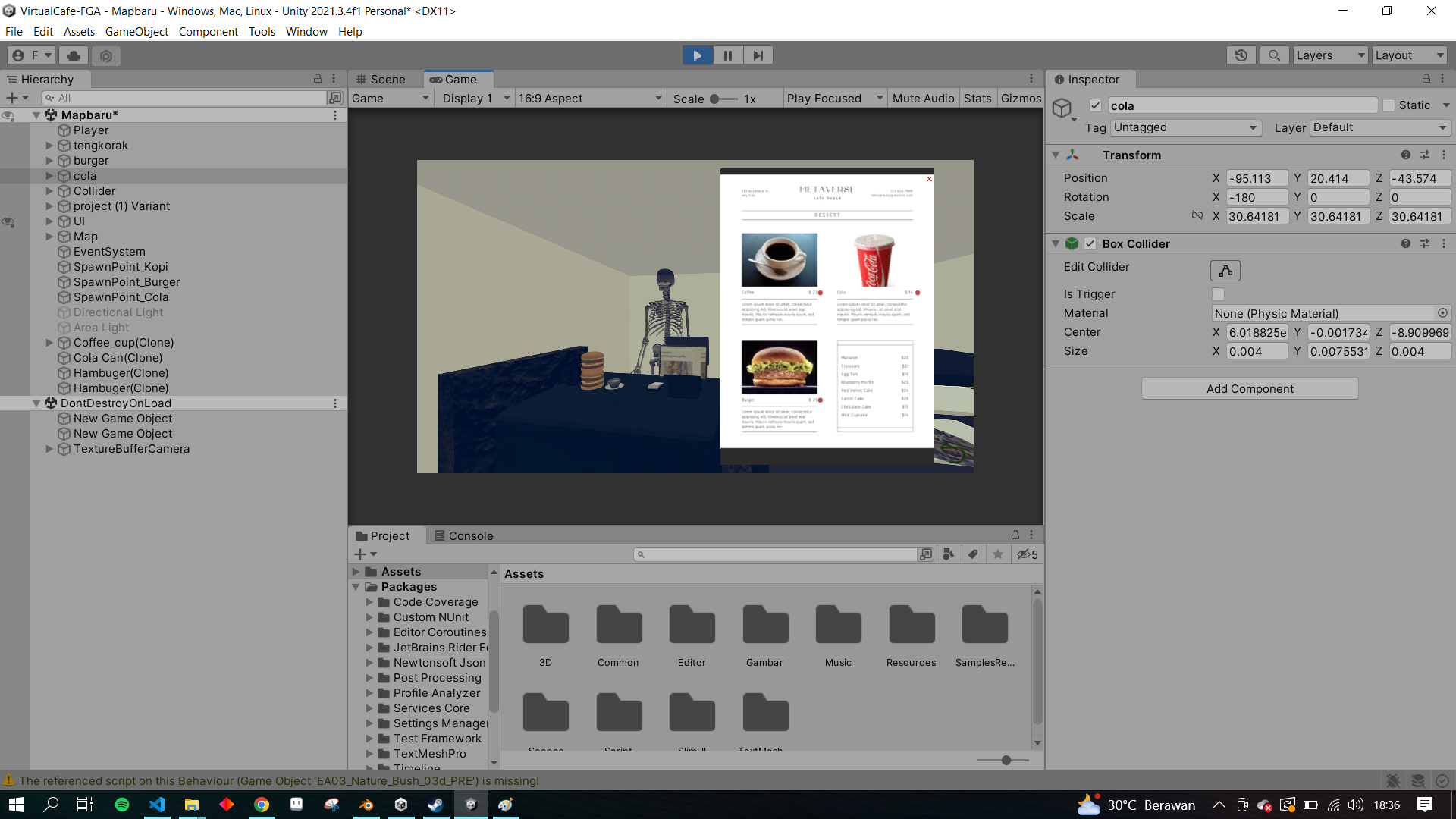Open Box Collider help icon

click(1406, 243)
